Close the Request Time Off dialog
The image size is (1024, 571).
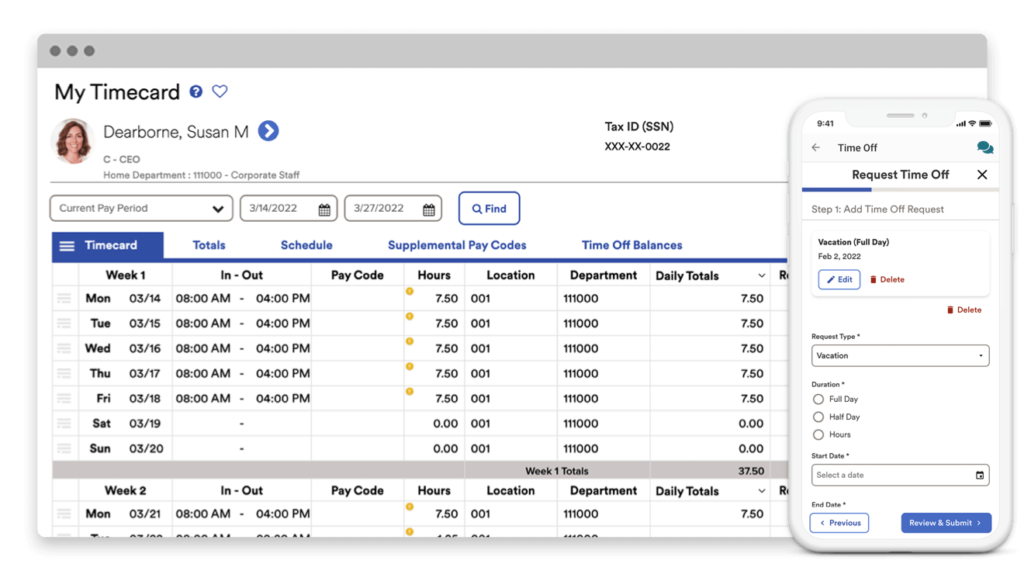pos(982,174)
